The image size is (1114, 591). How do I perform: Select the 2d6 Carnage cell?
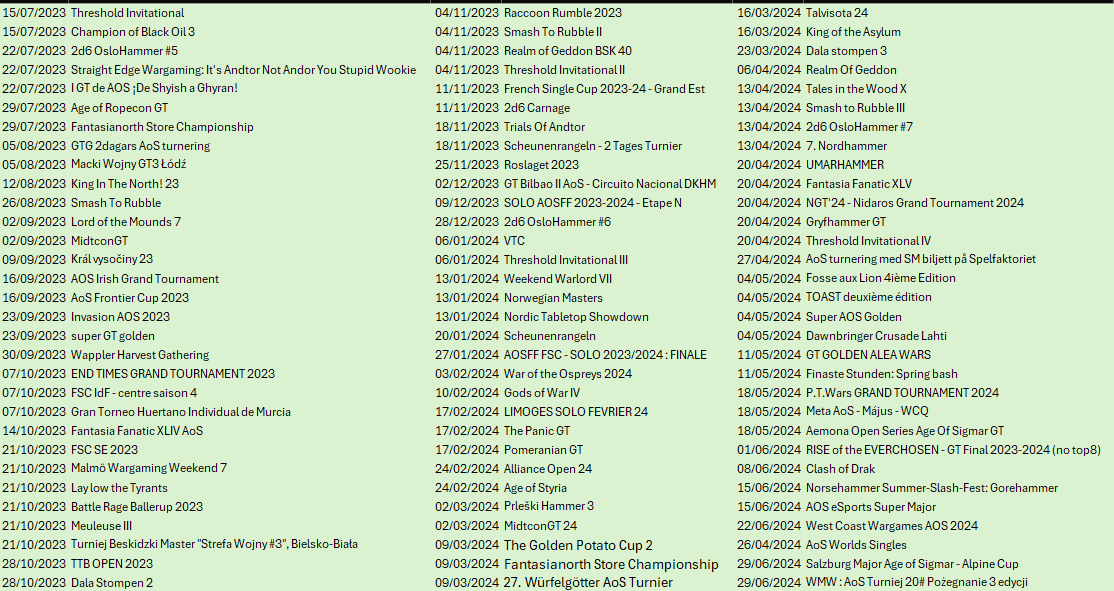point(537,108)
